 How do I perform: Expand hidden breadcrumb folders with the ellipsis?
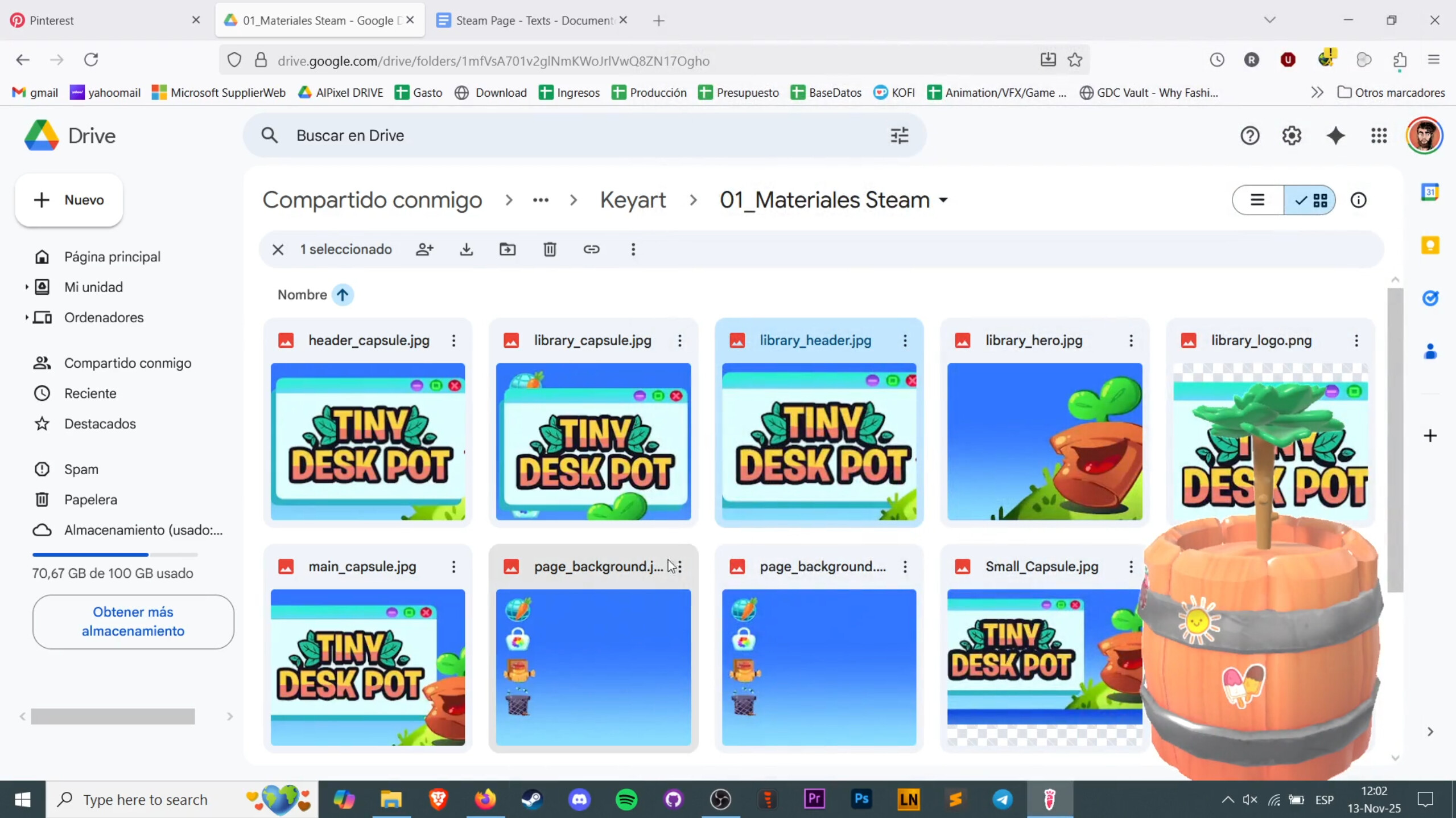click(x=540, y=200)
